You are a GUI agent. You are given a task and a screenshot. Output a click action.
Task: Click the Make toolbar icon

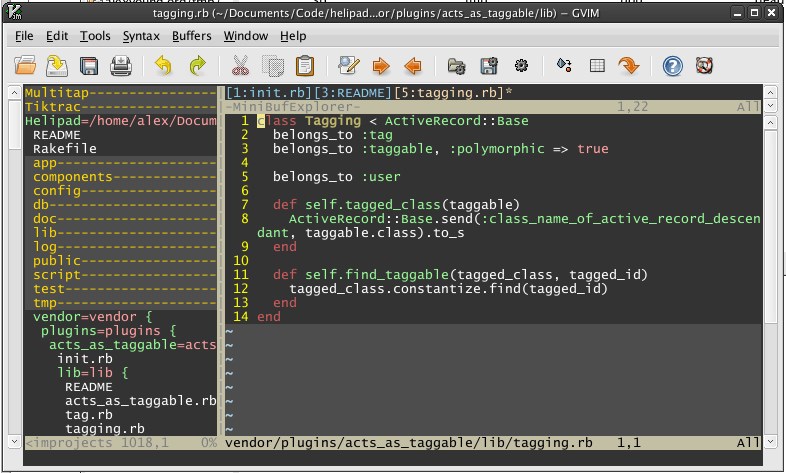(564, 65)
